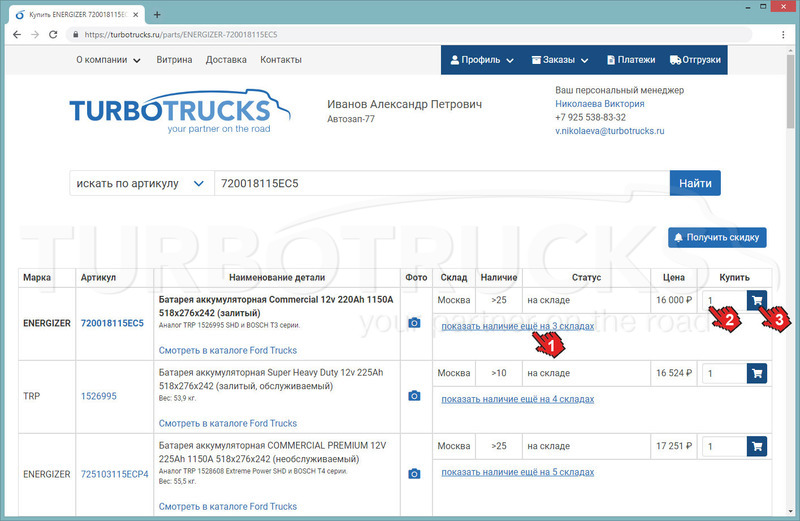Click quantity field for 16 000 ₽ item
800x521 pixels.
724,300
